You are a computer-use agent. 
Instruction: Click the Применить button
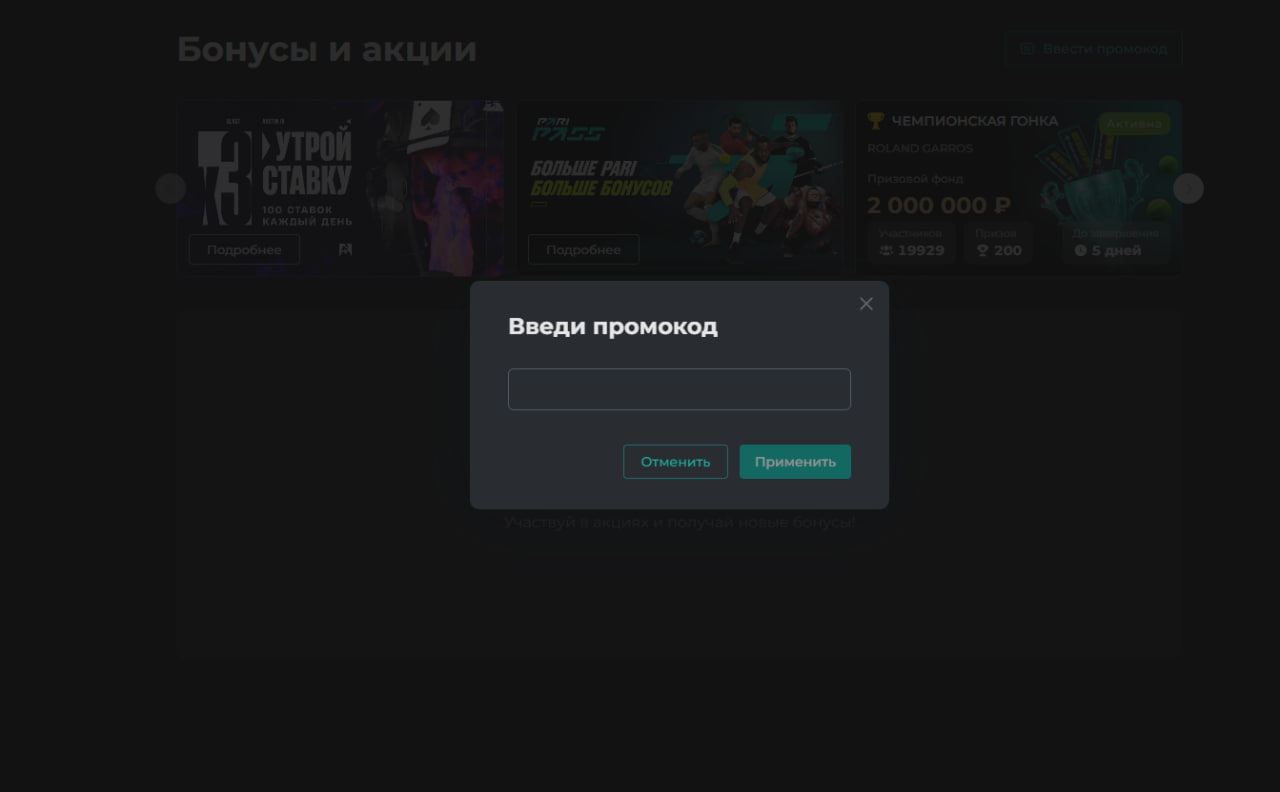795,461
